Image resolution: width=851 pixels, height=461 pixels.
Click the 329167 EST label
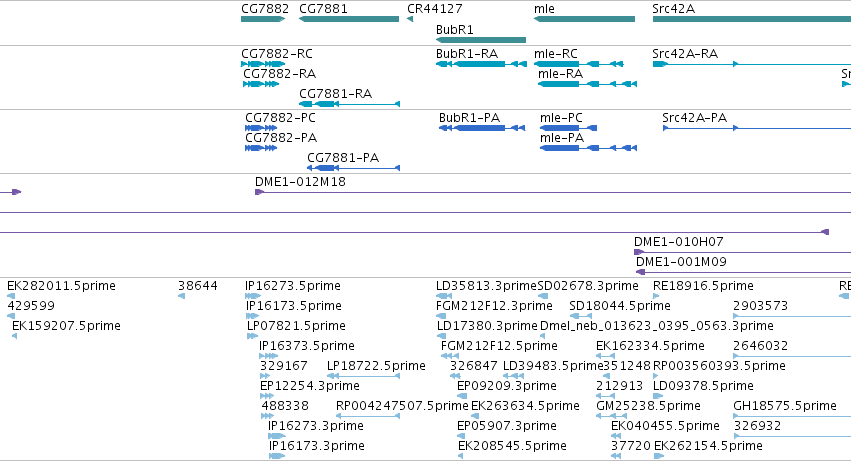284,366
